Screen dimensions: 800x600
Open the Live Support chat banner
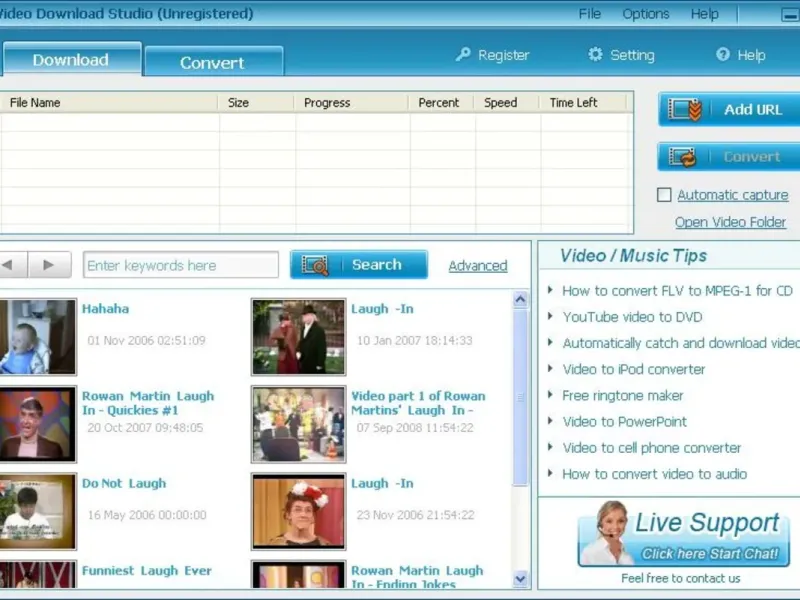(x=683, y=534)
